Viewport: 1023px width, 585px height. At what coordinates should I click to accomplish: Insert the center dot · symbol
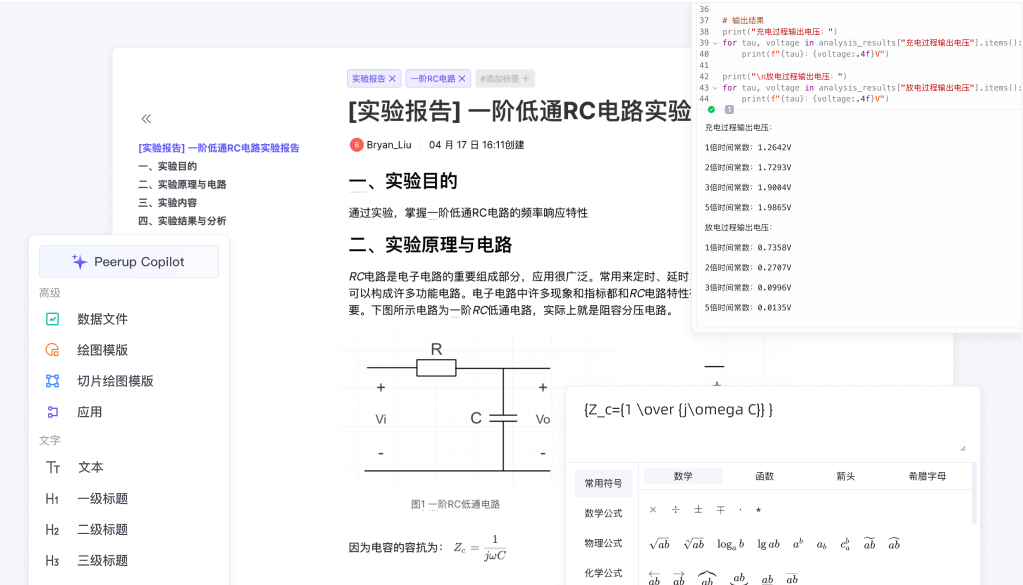(x=740, y=510)
